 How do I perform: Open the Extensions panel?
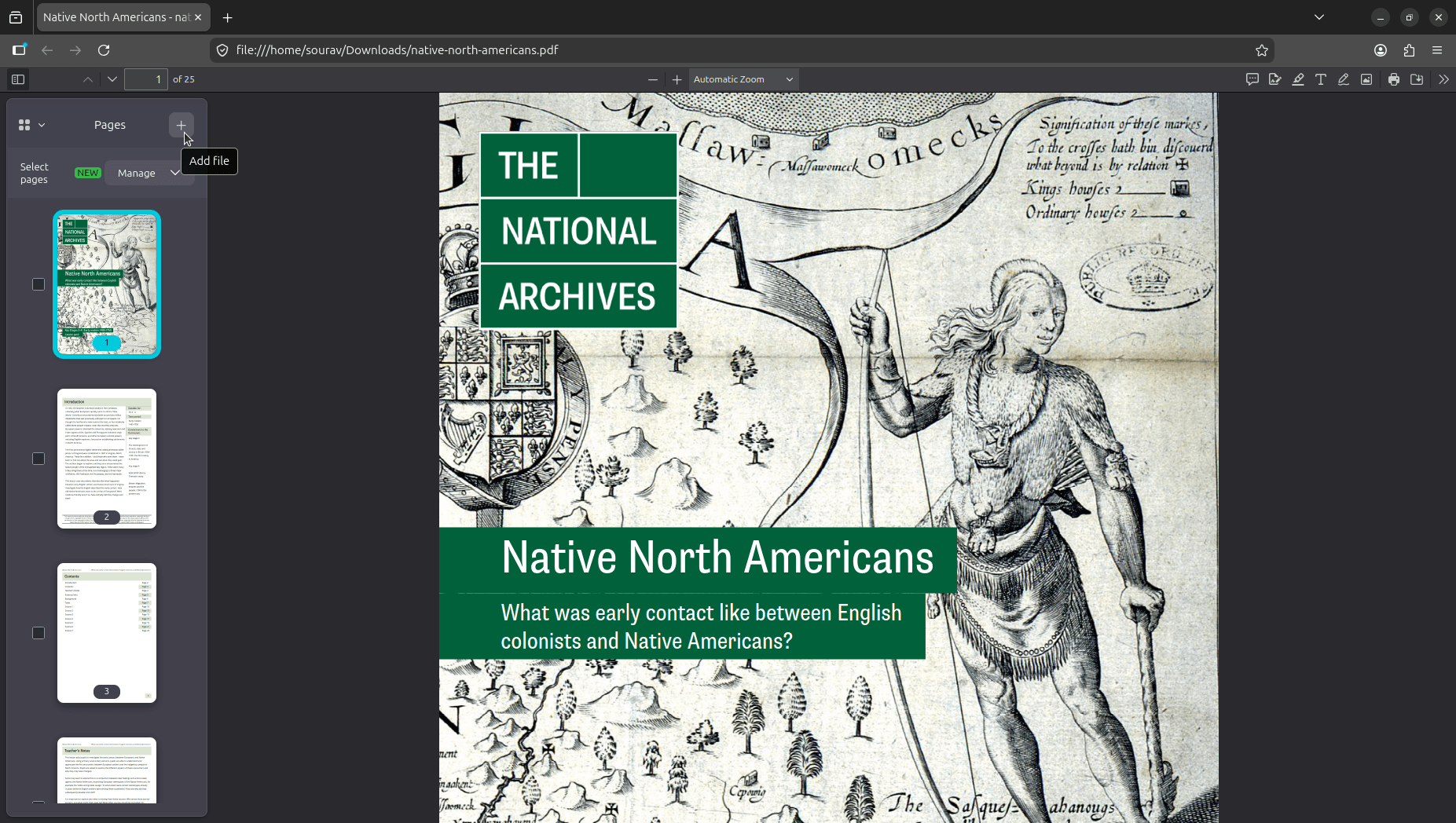[1409, 50]
